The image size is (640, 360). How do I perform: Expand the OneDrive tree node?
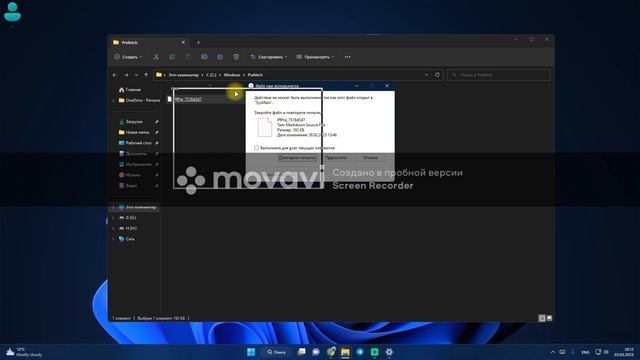[113, 100]
